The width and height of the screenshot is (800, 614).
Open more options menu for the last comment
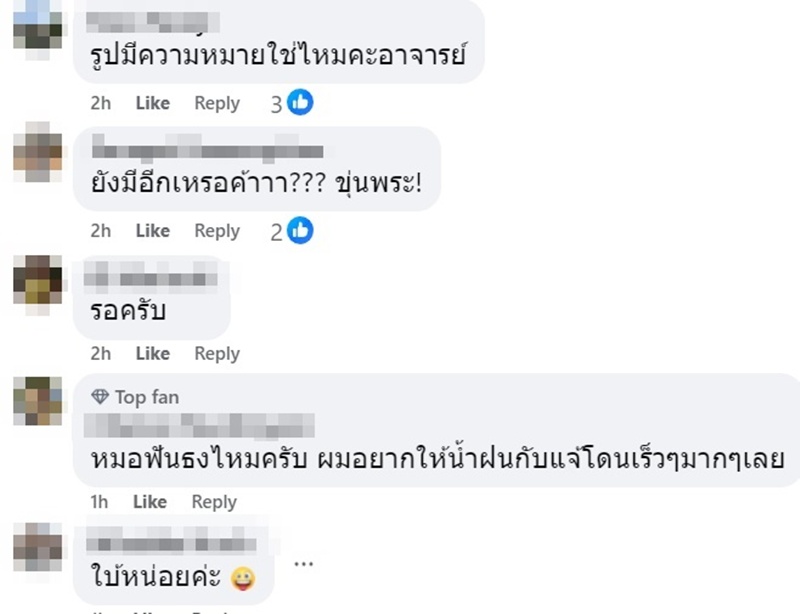[303, 563]
